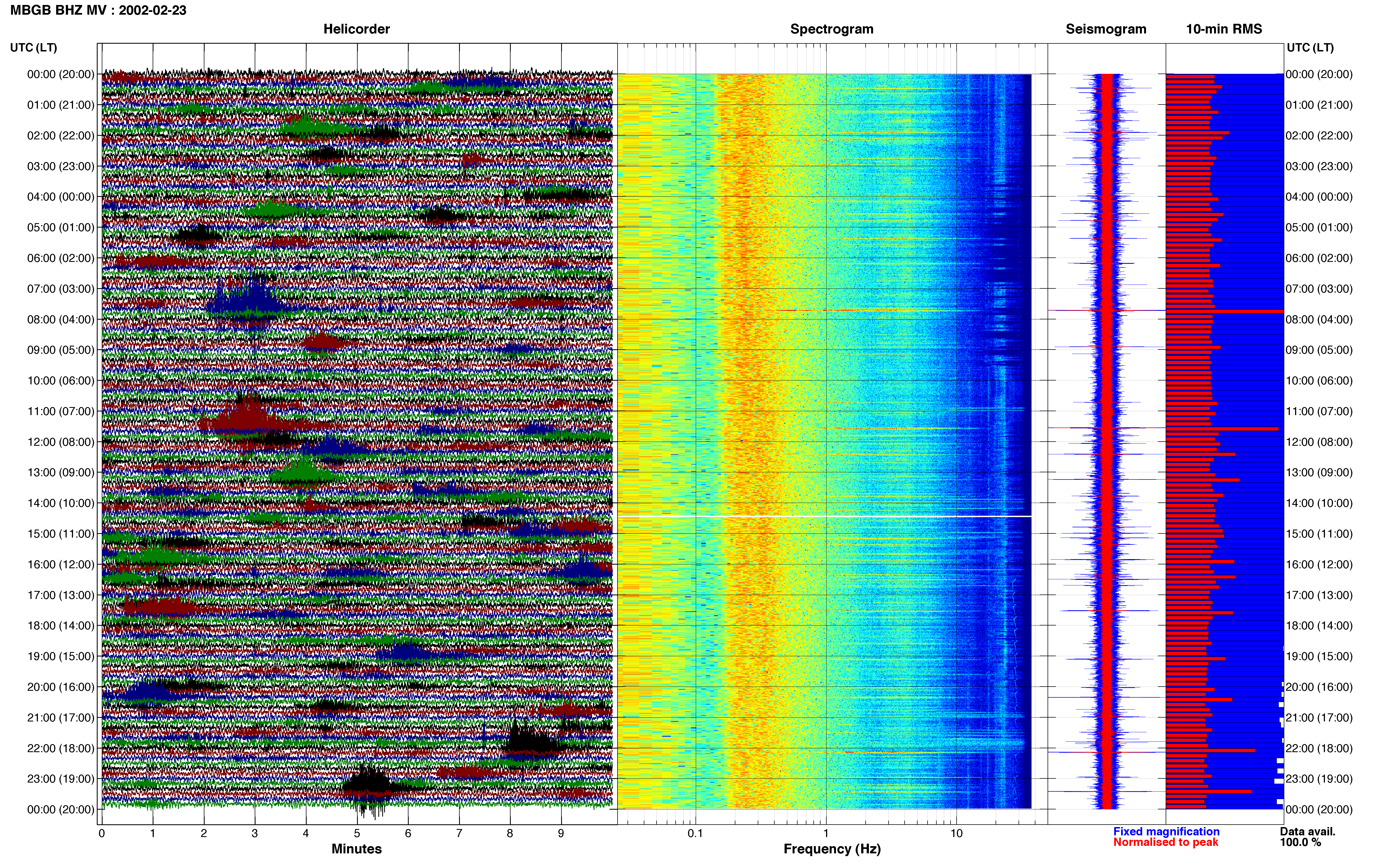1388x868 pixels.
Task: Click the 'Seismogram' panel heading
Action: [x=1106, y=29]
